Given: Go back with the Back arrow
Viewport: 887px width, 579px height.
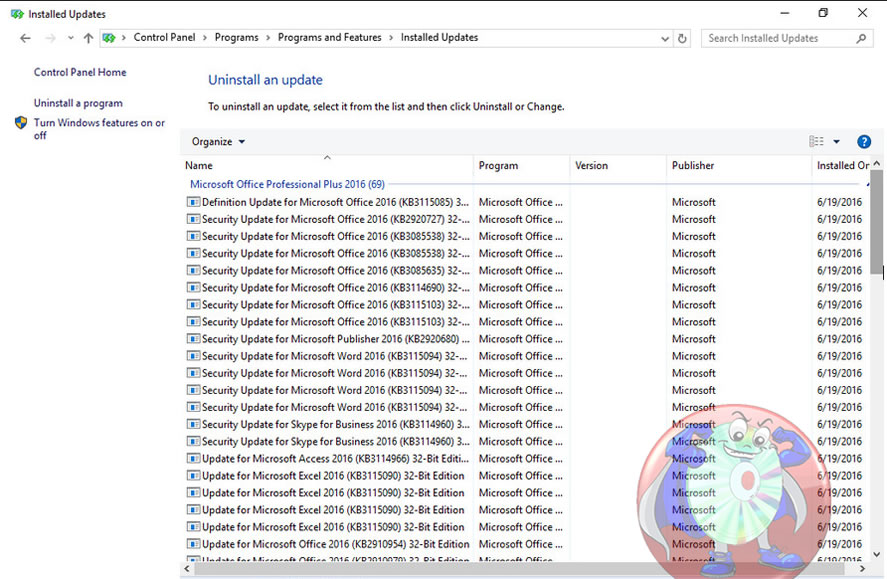Looking at the screenshot, I should pyautogui.click(x=25, y=38).
